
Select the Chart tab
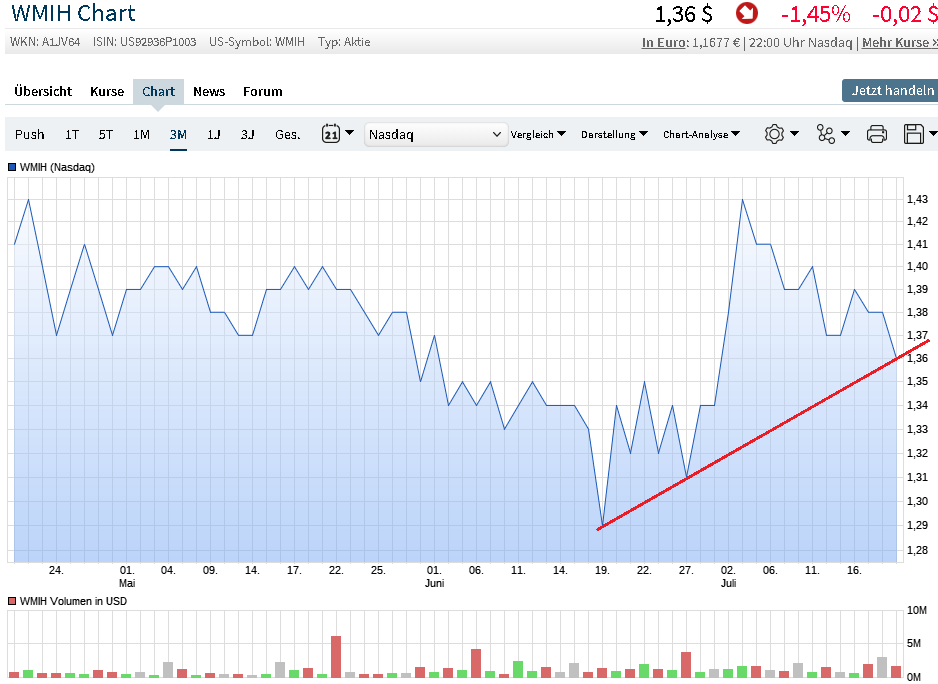click(x=158, y=92)
